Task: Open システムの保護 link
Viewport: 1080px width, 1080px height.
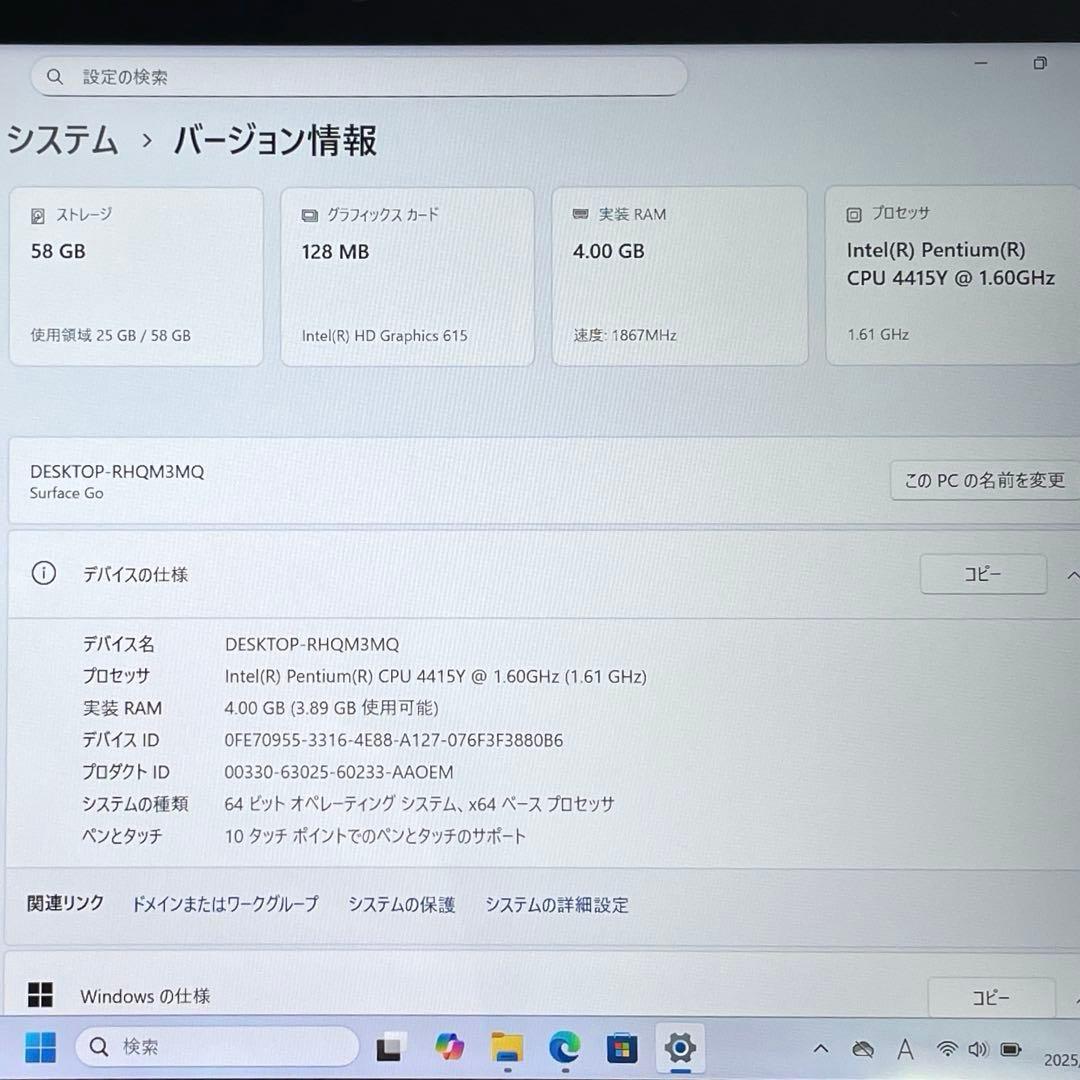Action: (402, 904)
